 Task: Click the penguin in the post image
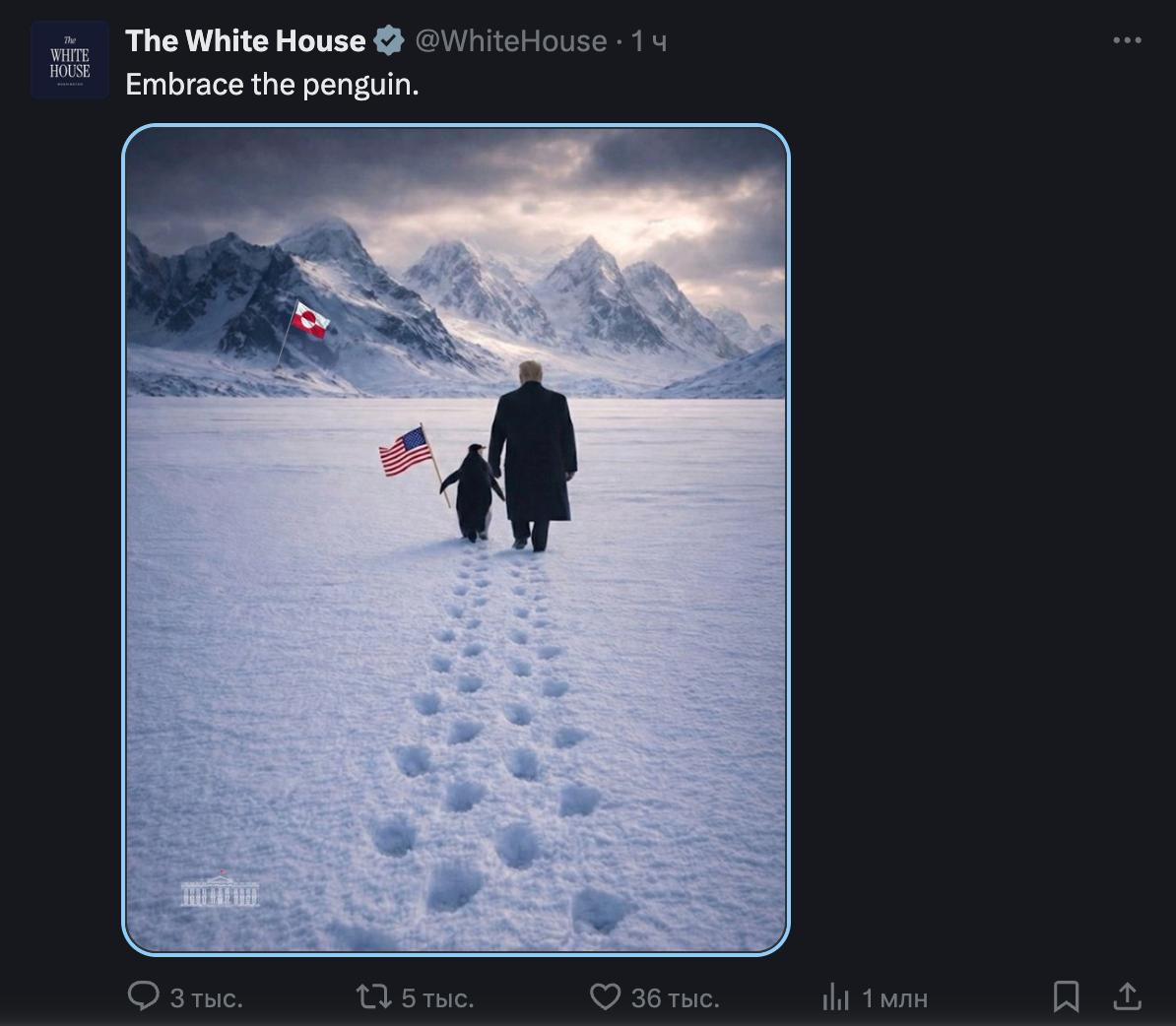[473, 491]
